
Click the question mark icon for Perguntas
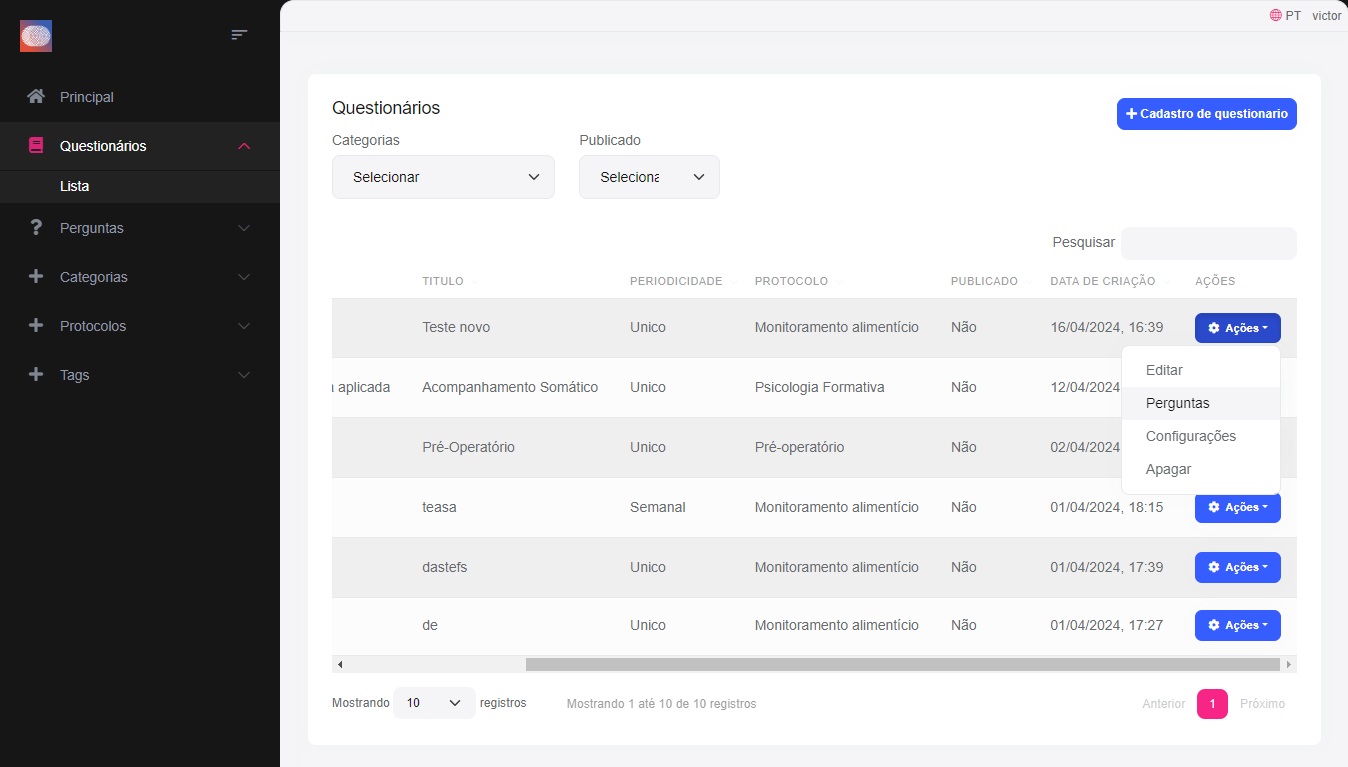coord(36,228)
